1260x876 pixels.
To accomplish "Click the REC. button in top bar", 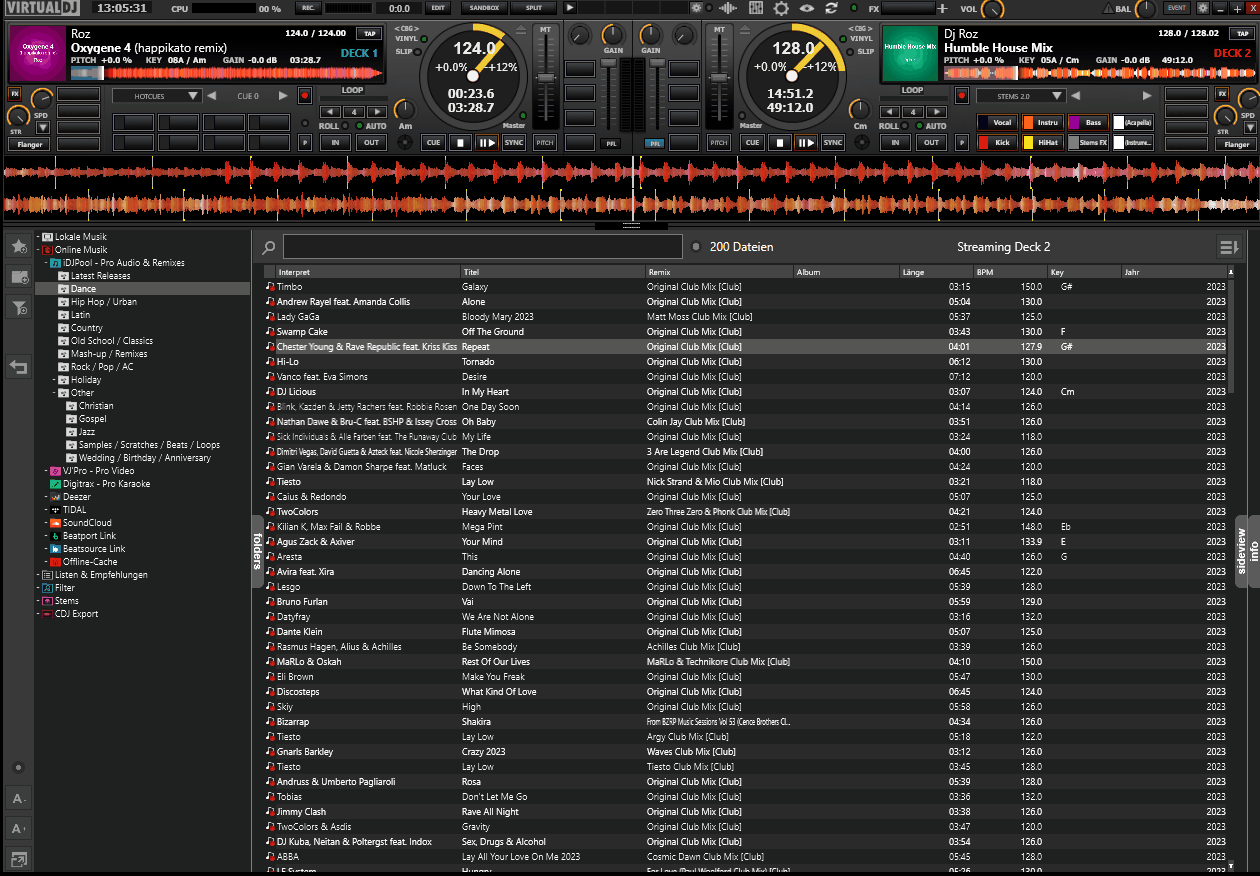I will (x=308, y=8).
